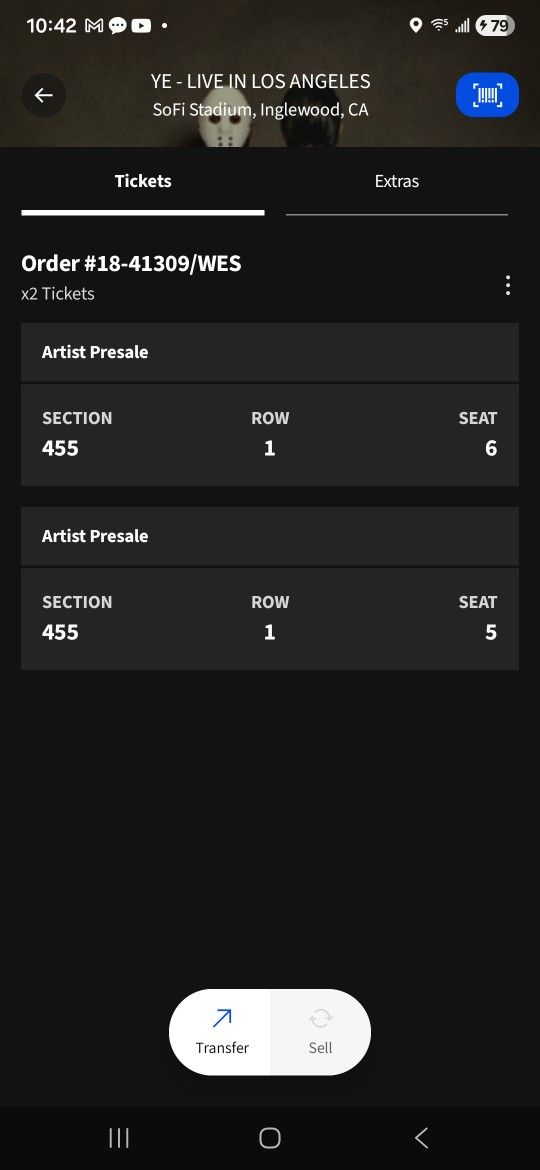Tap the event title YE - LIVE IN LOS ANGELES
The height and width of the screenshot is (1170, 540).
pos(260,82)
